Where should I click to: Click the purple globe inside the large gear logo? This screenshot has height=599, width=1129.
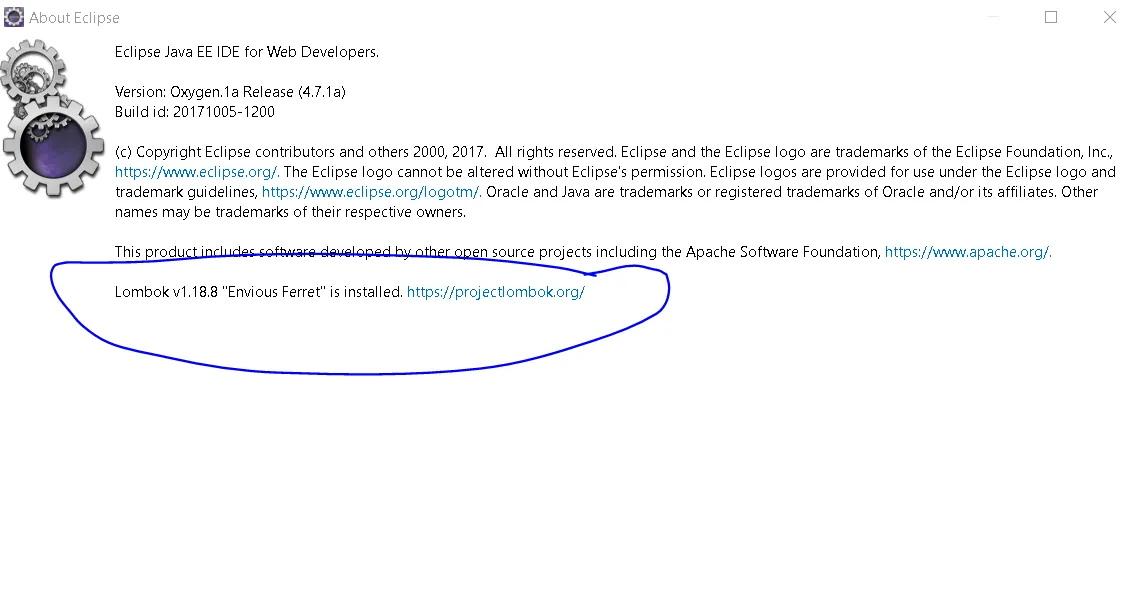52,145
